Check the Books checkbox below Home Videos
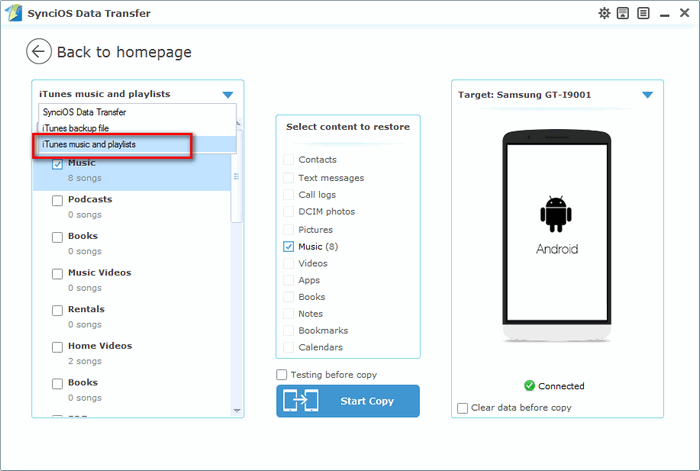The width and height of the screenshot is (700, 471). tap(57, 383)
